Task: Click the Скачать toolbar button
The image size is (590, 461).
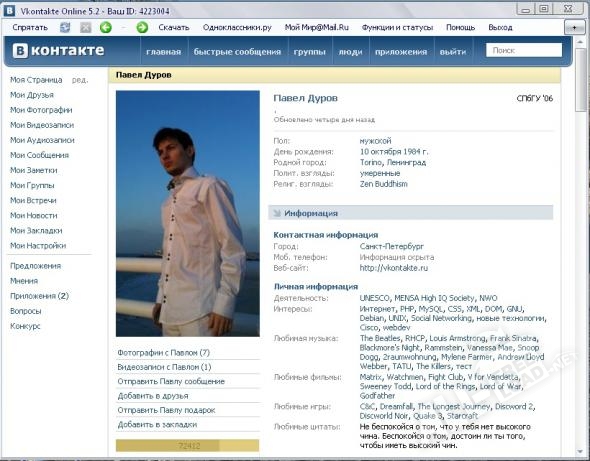Action: 174,27
